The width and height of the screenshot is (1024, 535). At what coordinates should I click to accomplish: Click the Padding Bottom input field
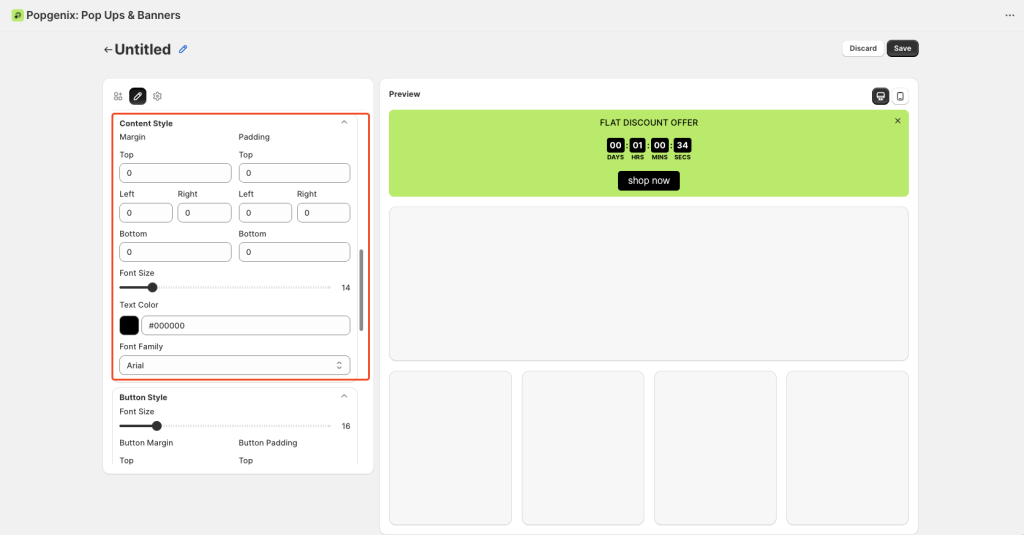click(295, 252)
